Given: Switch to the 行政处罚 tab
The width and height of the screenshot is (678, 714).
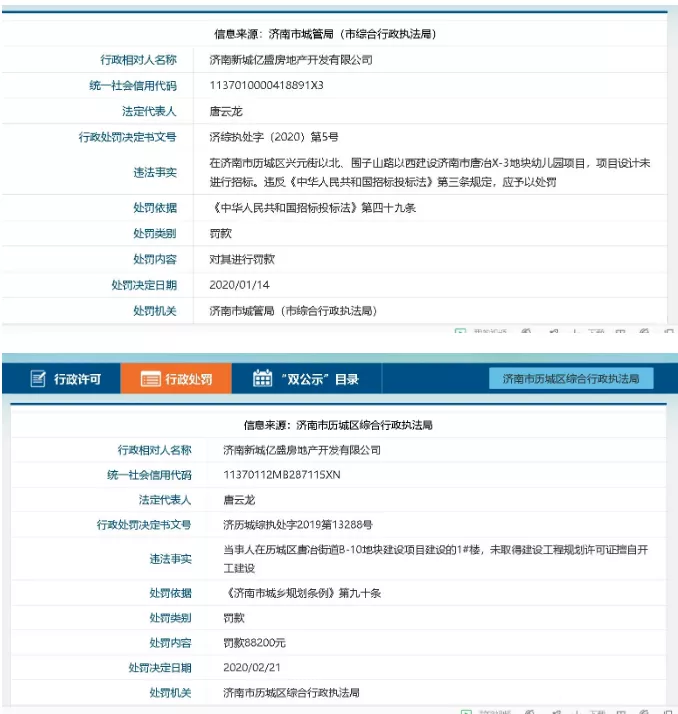Looking at the screenshot, I should (176, 378).
